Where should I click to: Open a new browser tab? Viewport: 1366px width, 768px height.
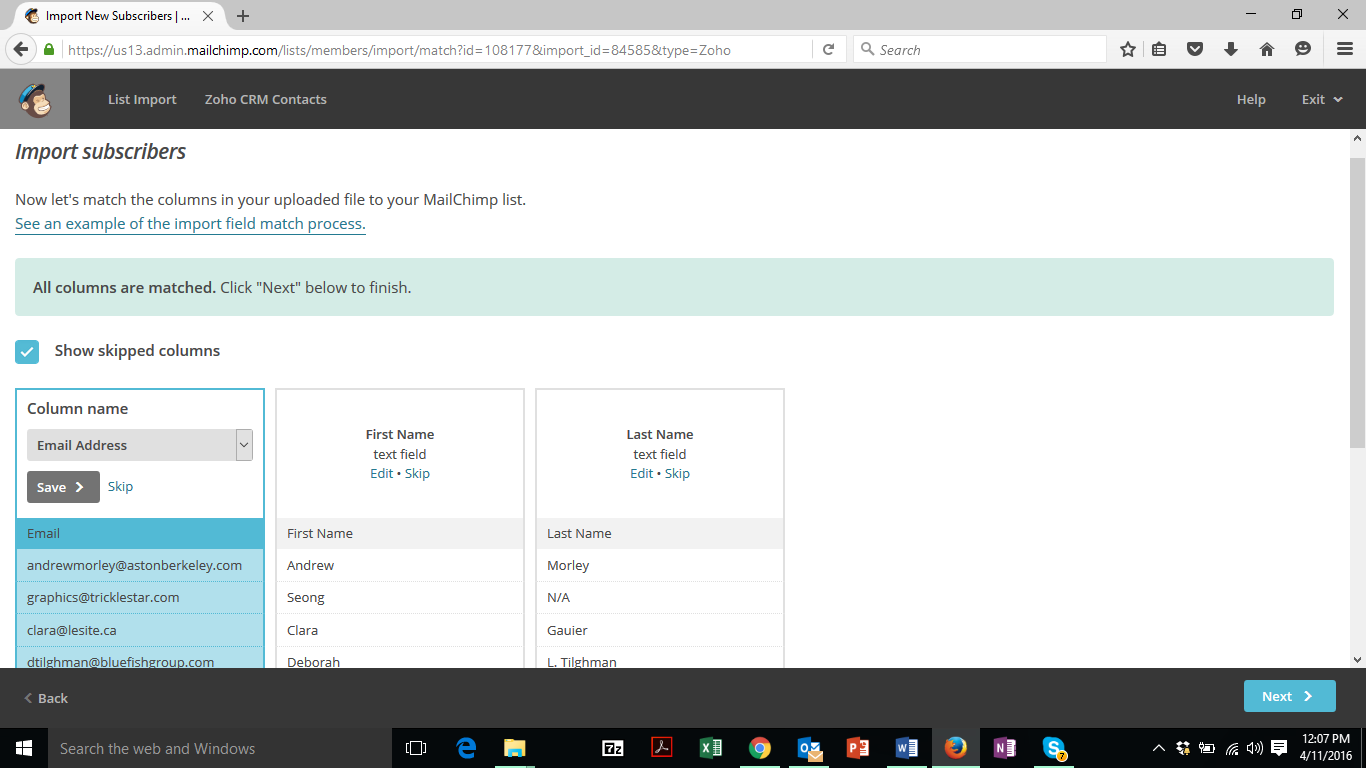pyautogui.click(x=243, y=16)
